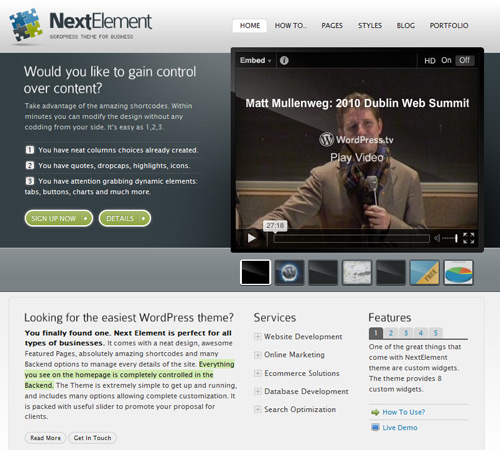Viewport: 500px width, 450px height.
Task: Click the 27:18 video time tooltip
Action: 275,226
